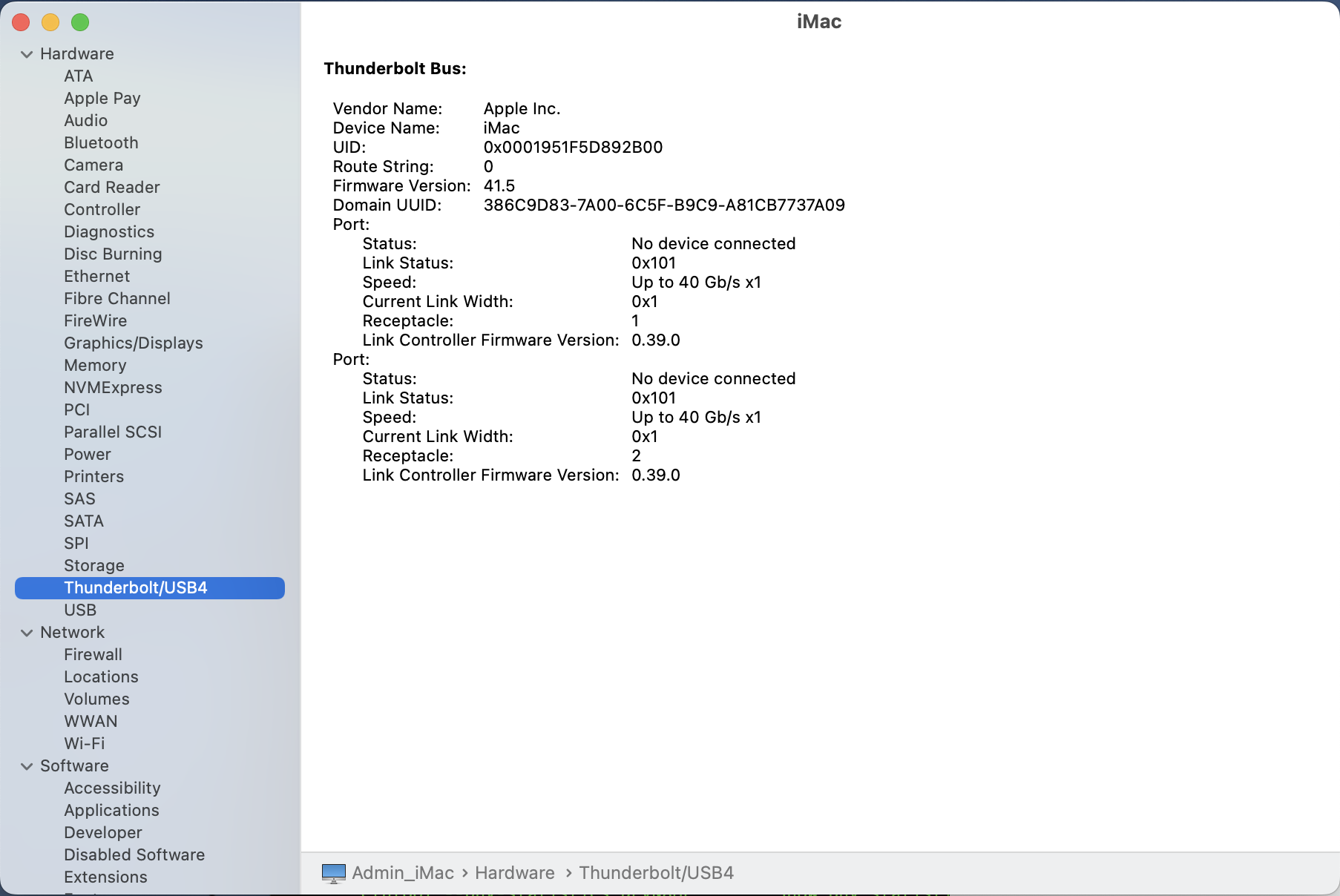This screenshot has width=1340, height=896.
Task: Select FireWire in sidebar
Action: [x=96, y=321]
